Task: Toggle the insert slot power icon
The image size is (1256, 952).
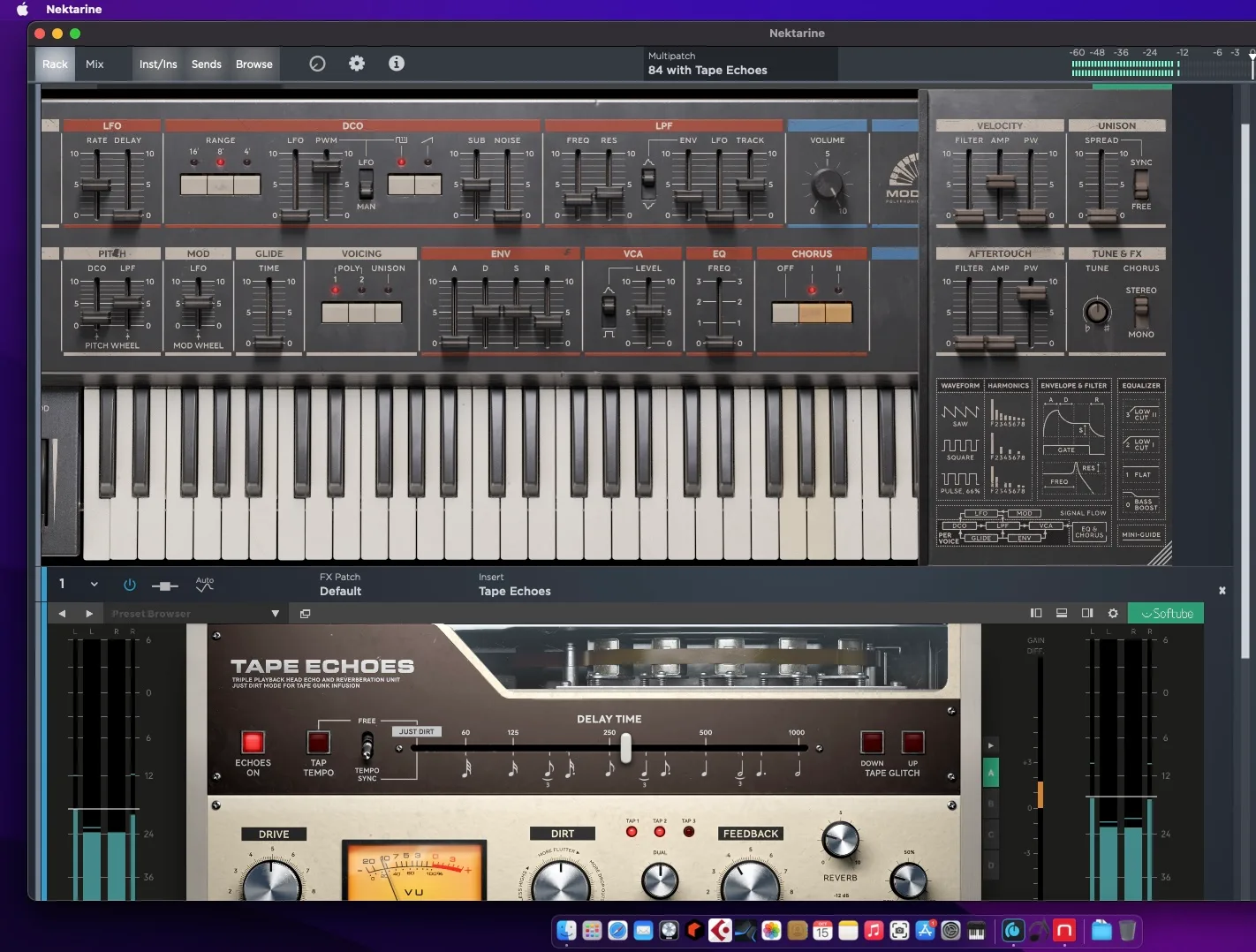Action: [130, 585]
